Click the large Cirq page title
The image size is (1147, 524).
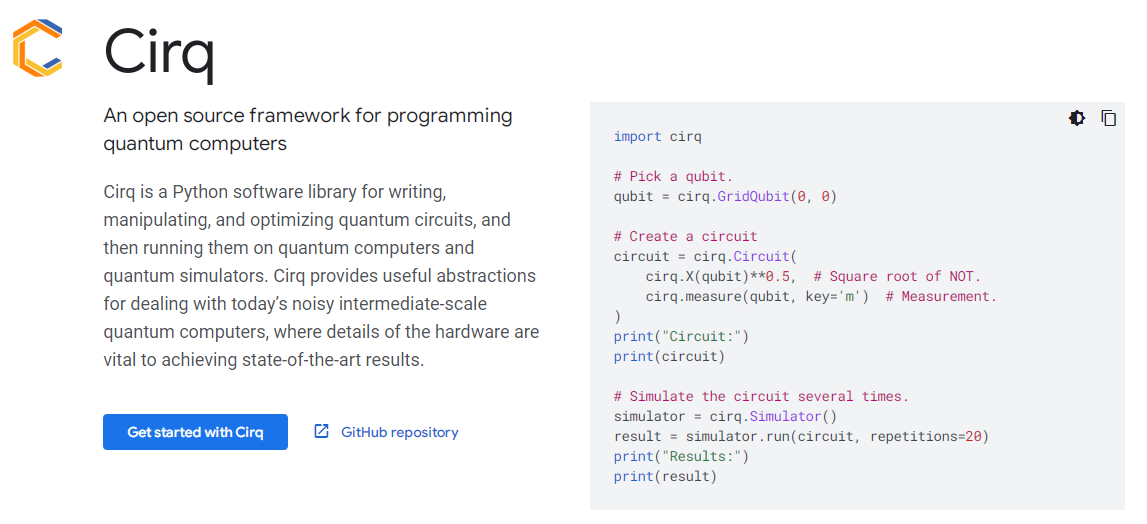coord(159,52)
